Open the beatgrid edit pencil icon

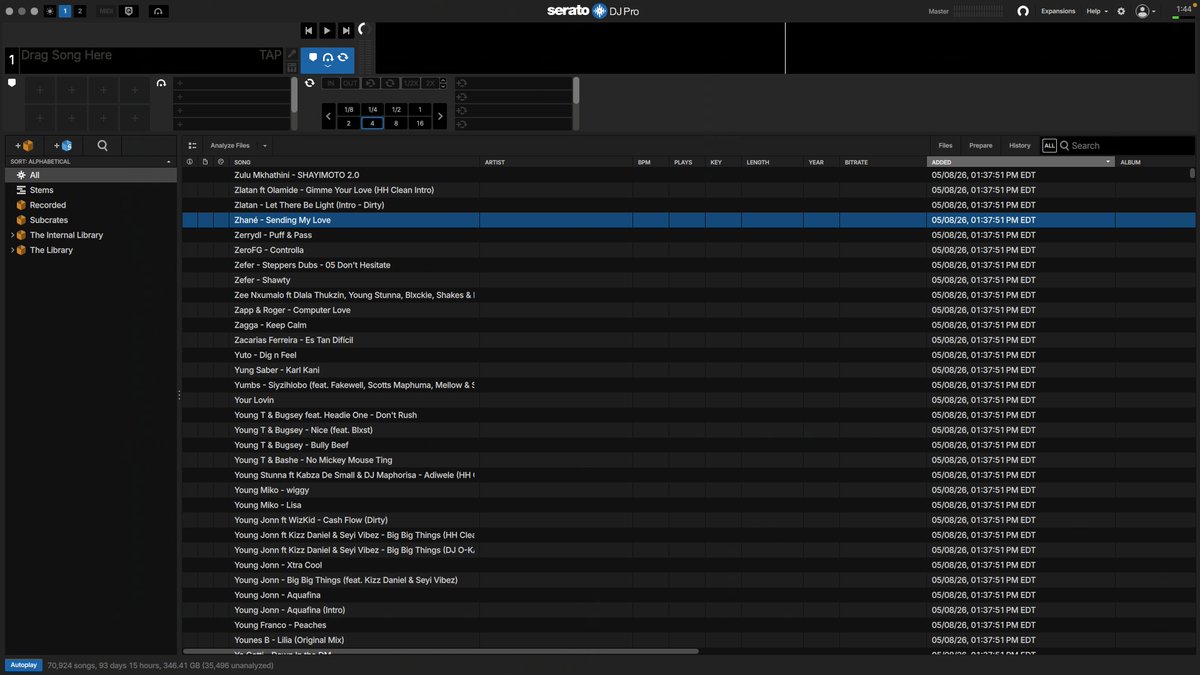[x=292, y=54]
